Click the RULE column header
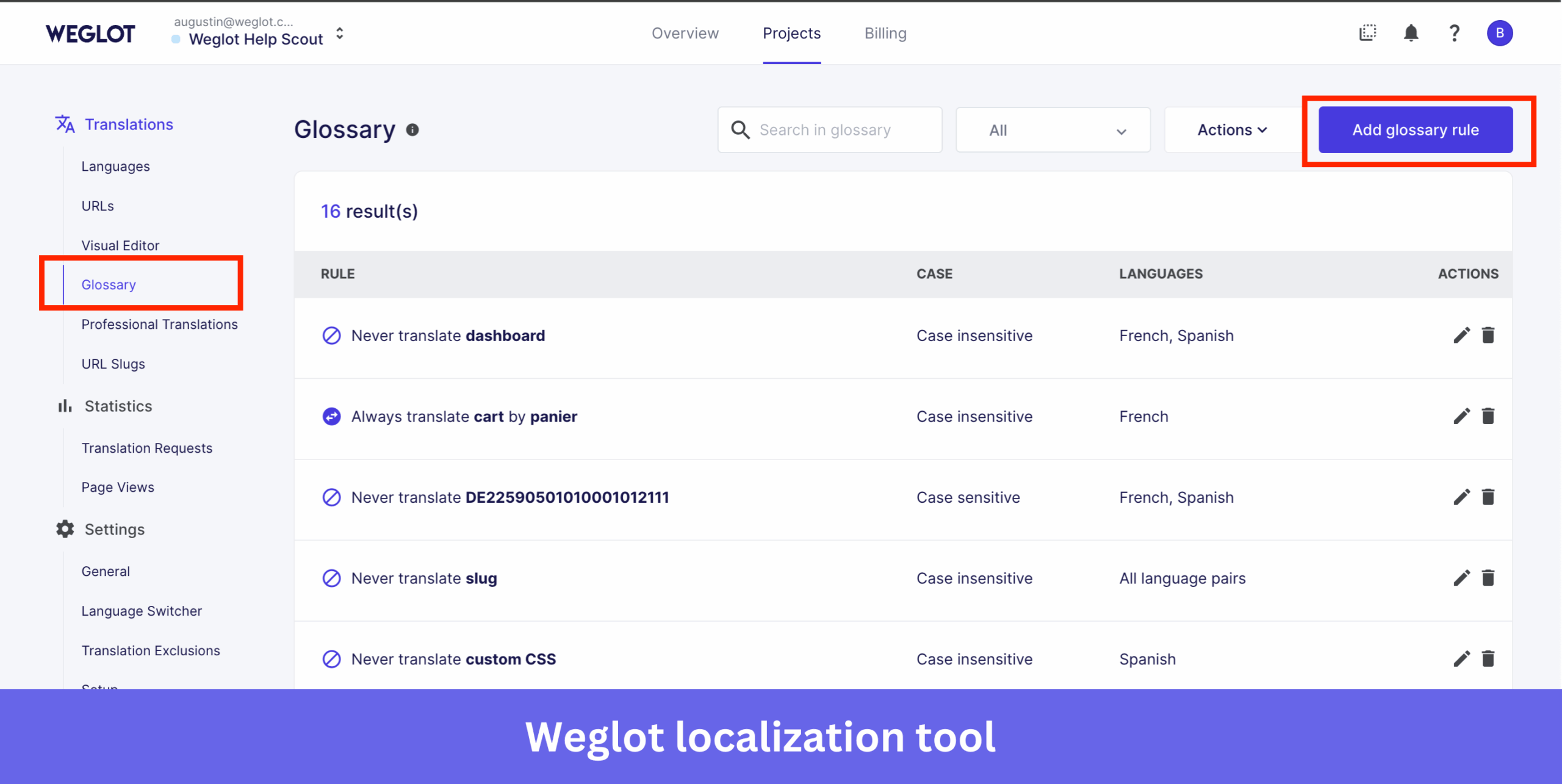1562x784 pixels. [337, 273]
